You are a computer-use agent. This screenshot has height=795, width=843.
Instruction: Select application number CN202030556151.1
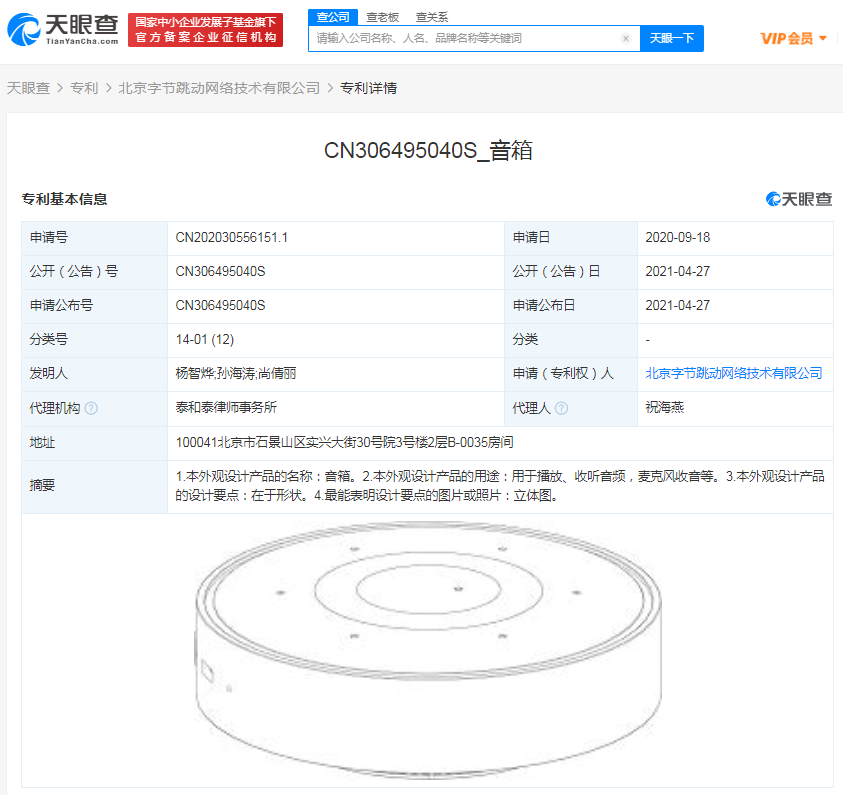pos(232,237)
